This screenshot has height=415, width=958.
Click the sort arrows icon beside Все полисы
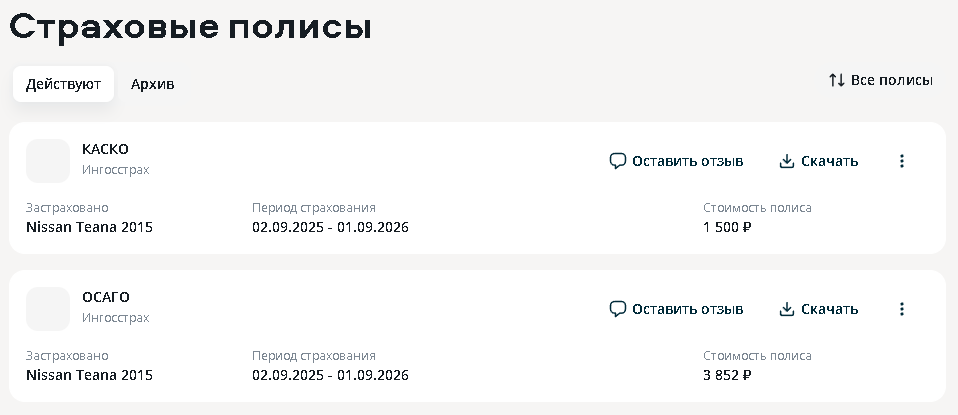tap(837, 80)
